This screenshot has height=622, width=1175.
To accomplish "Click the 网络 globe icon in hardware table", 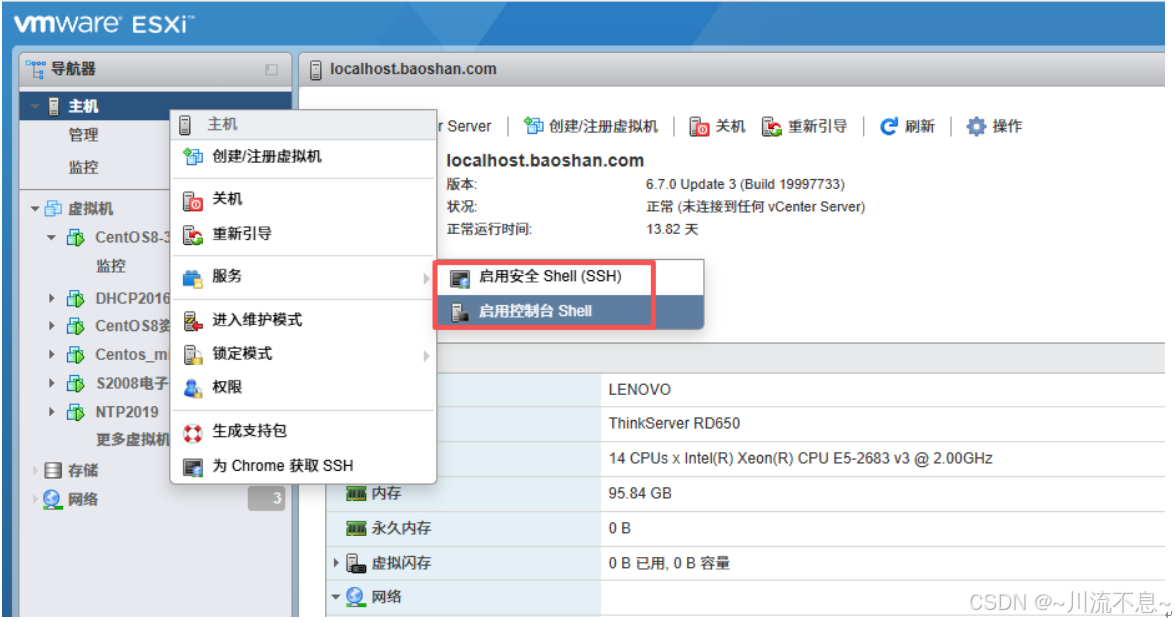I will coord(355,597).
